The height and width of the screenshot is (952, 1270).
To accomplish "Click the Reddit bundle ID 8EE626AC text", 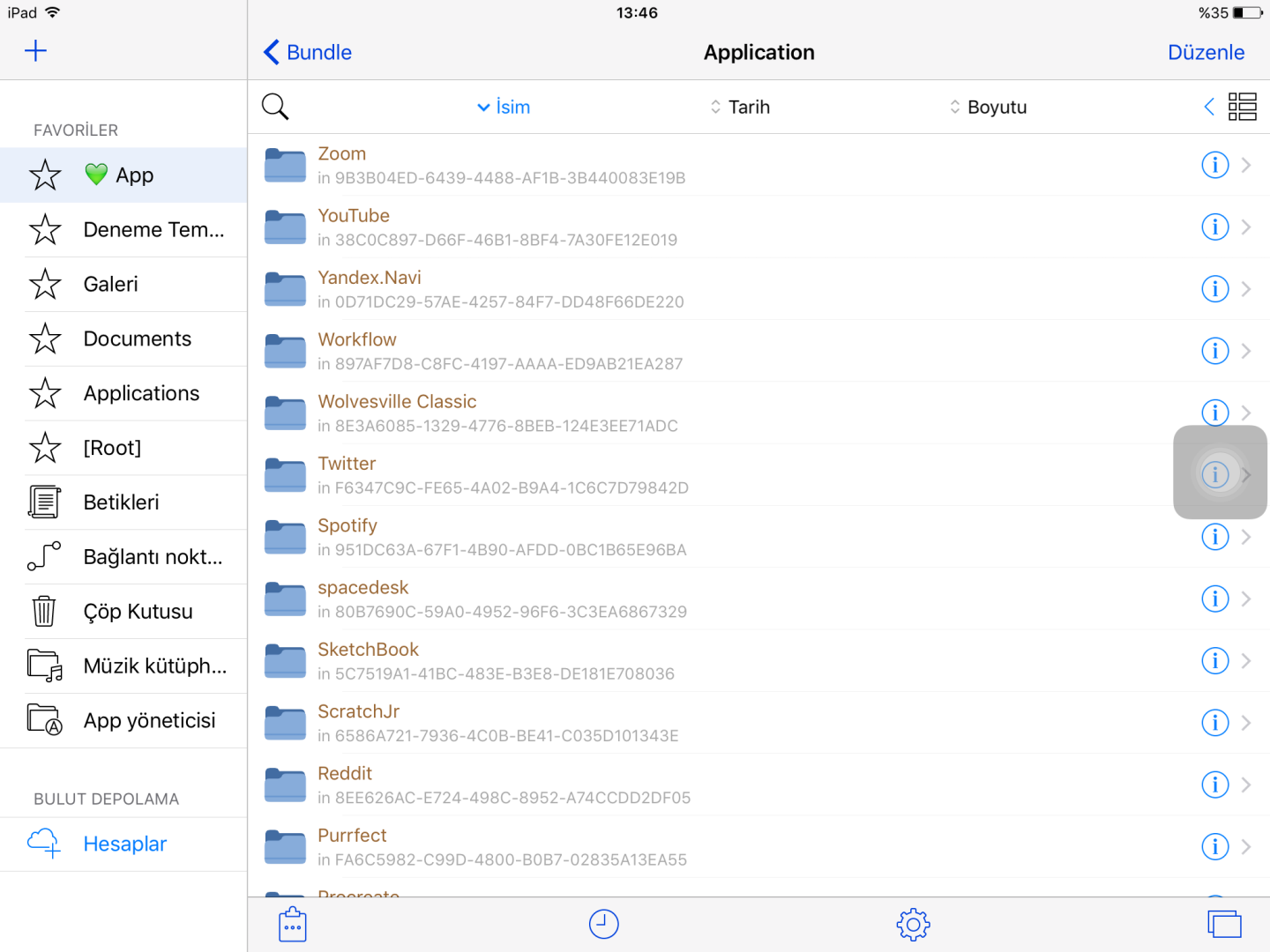I will 504,798.
